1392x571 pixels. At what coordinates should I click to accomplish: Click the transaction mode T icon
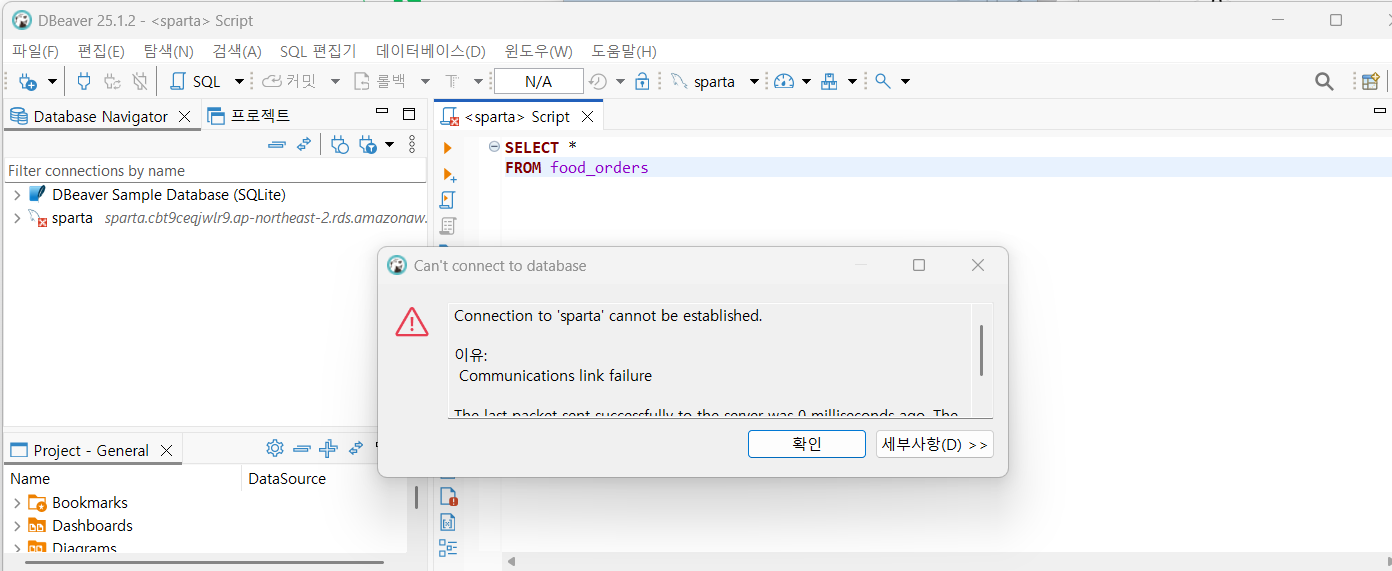(x=452, y=82)
